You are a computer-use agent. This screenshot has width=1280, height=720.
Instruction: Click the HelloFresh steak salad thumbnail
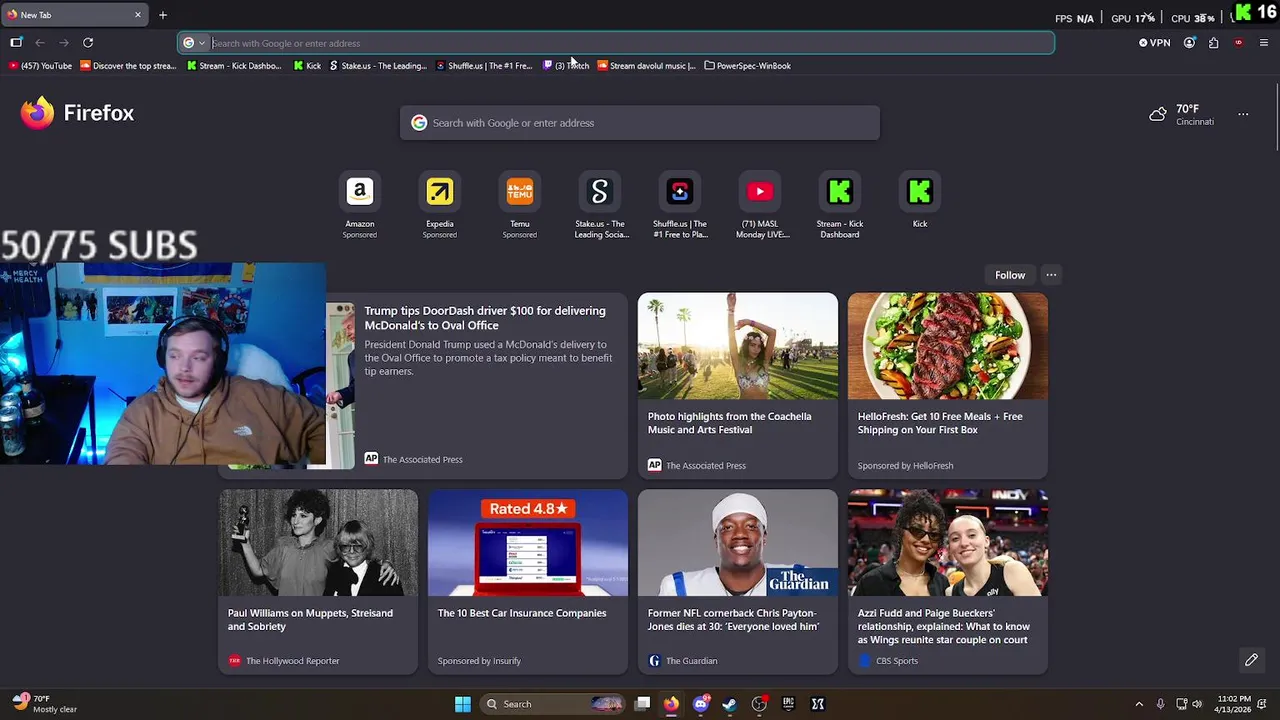pyautogui.click(x=948, y=346)
